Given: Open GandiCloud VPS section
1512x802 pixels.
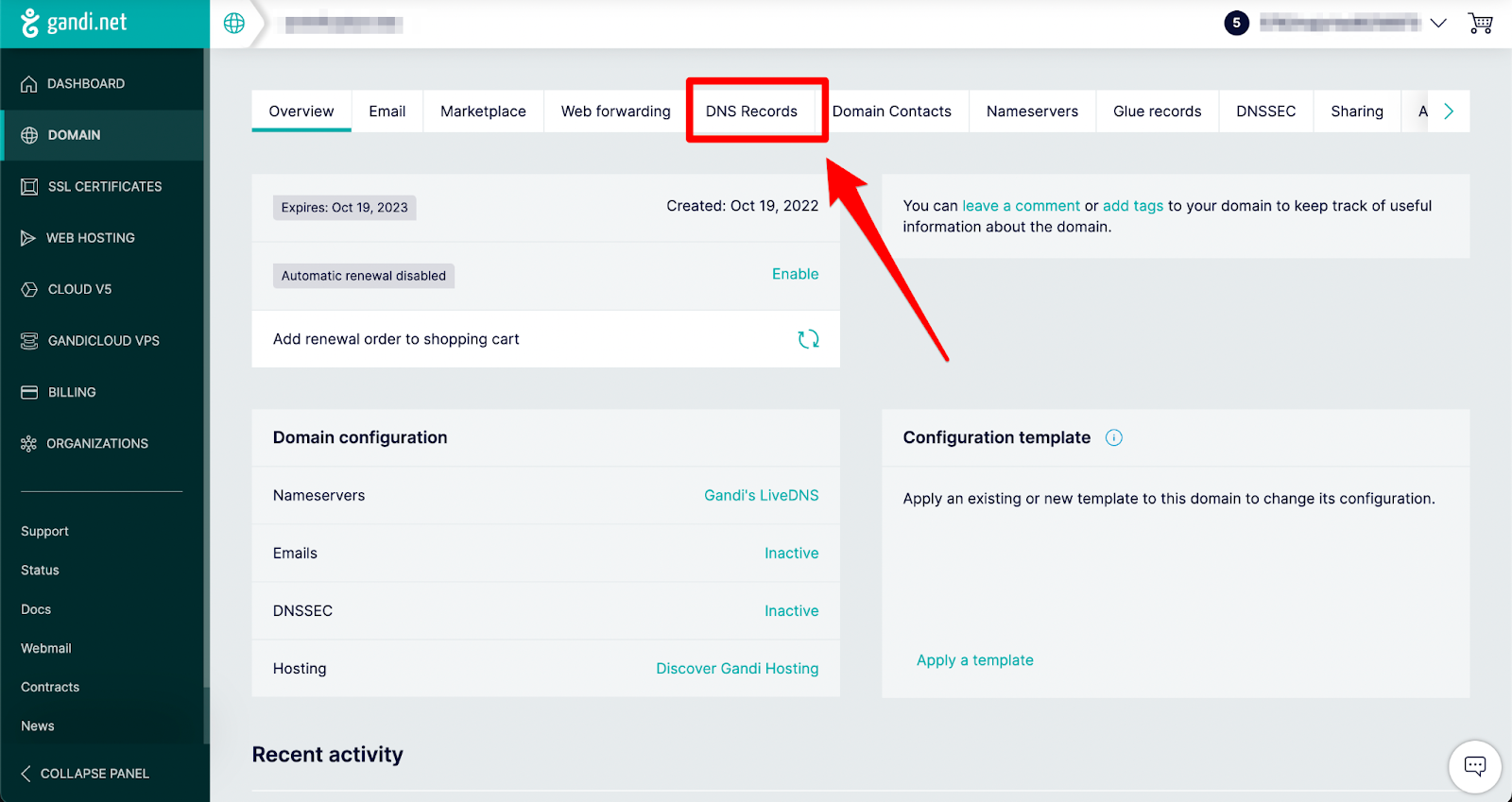Looking at the screenshot, I should [102, 341].
